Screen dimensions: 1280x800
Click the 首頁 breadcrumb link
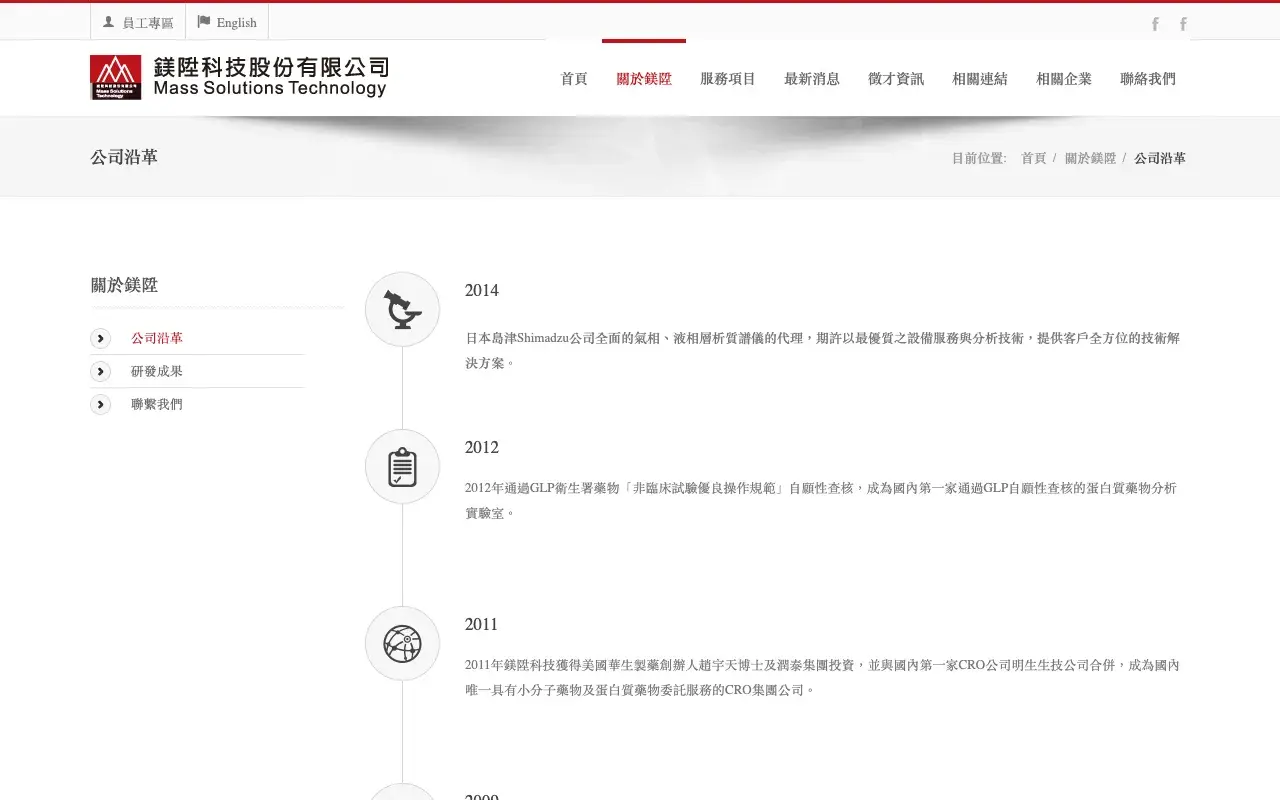point(1033,159)
